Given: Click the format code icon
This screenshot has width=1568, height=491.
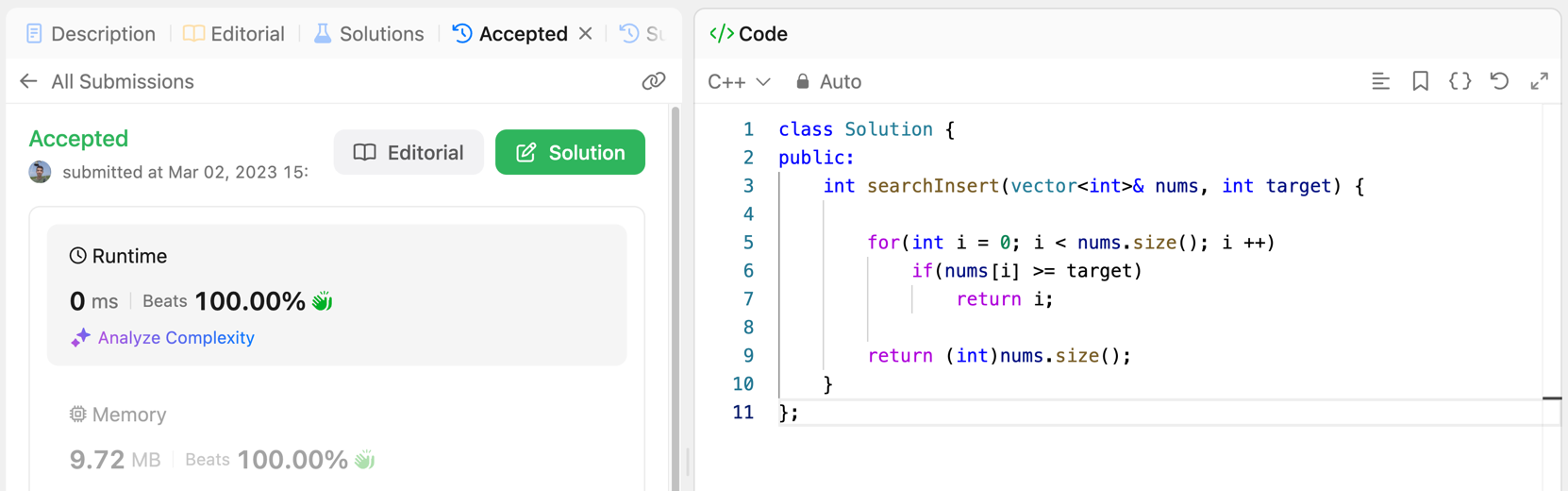Looking at the screenshot, I should tap(1380, 81).
